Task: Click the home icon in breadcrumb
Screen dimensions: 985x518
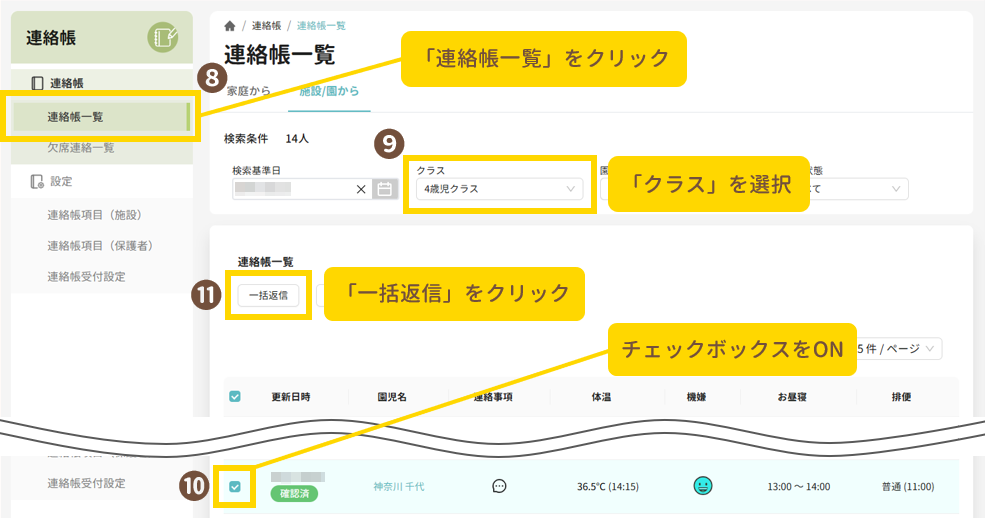Action: tap(231, 24)
